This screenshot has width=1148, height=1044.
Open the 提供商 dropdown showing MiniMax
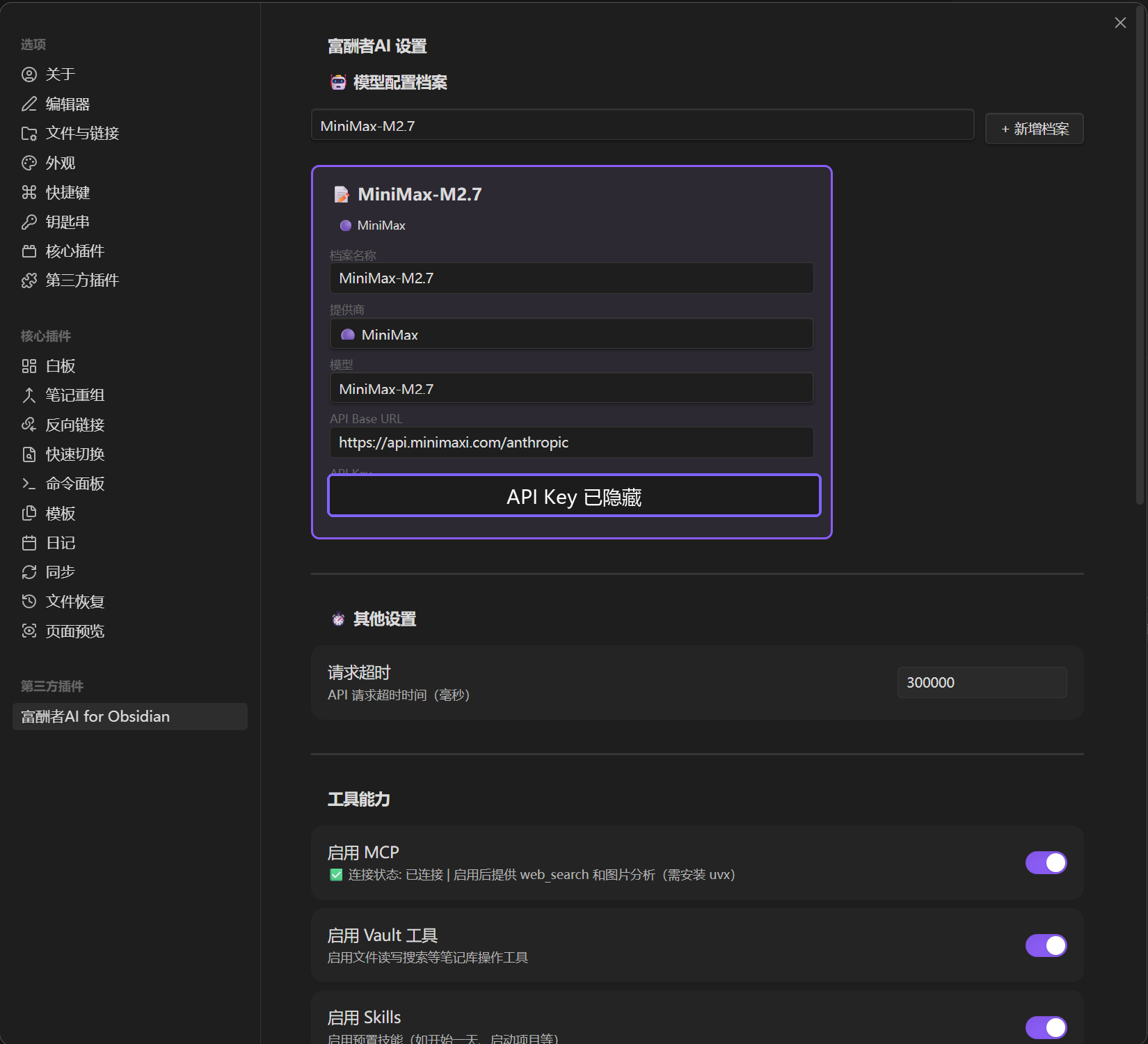coord(571,334)
